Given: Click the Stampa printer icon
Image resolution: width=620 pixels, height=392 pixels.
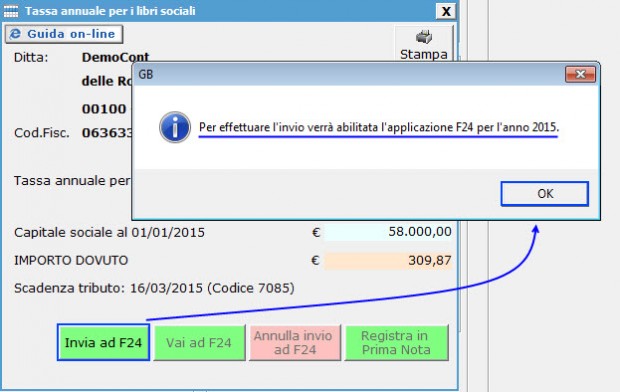Looking at the screenshot, I should 424,37.
